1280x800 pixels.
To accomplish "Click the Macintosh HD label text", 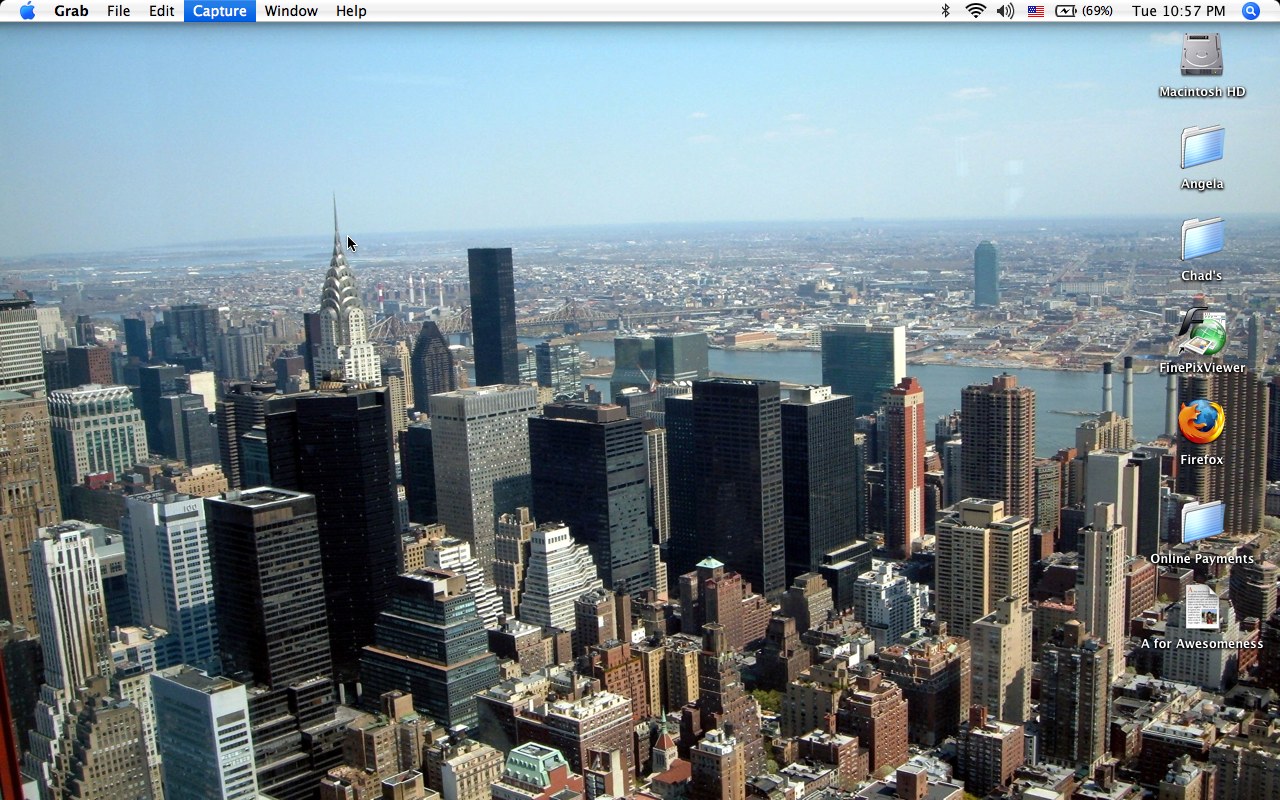I will pos(1202,92).
